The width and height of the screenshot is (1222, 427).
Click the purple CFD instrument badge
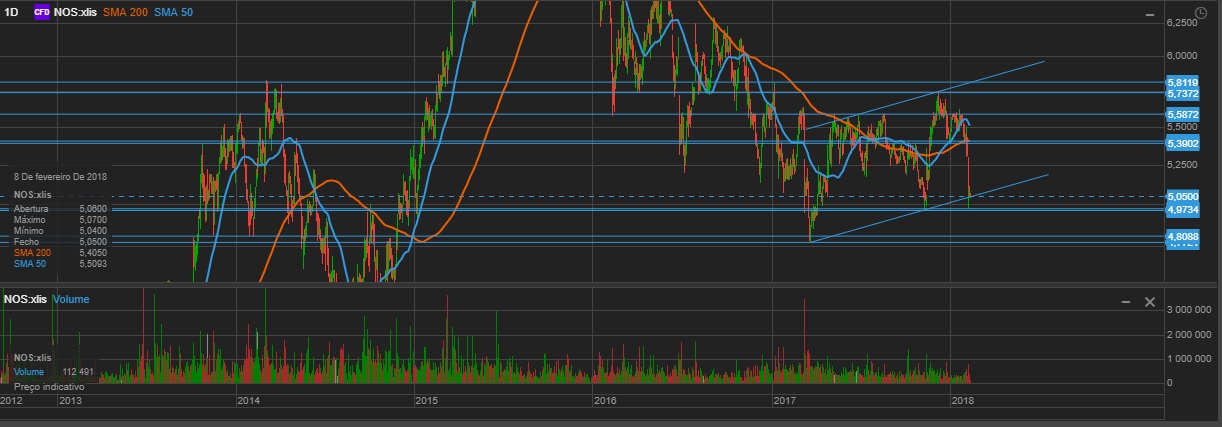click(x=42, y=12)
